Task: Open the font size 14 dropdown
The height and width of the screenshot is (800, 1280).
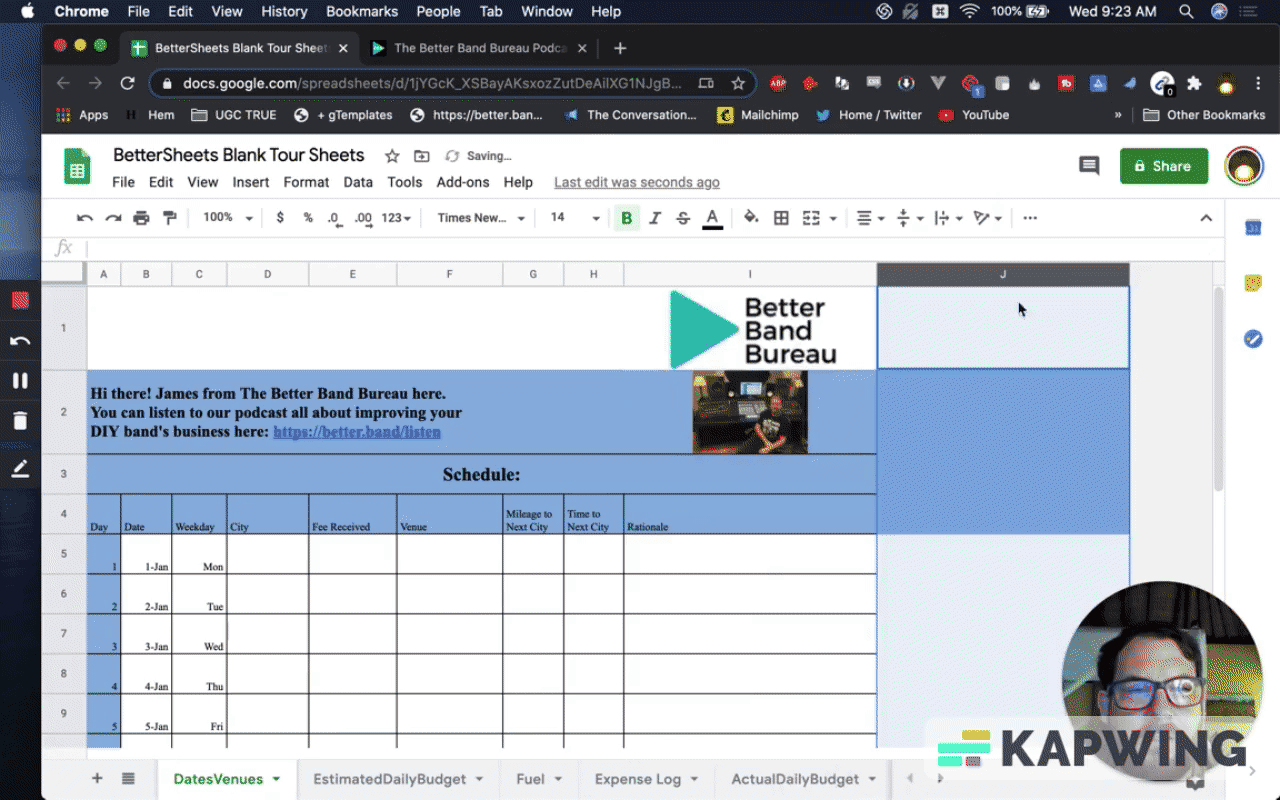Action: click(x=575, y=218)
